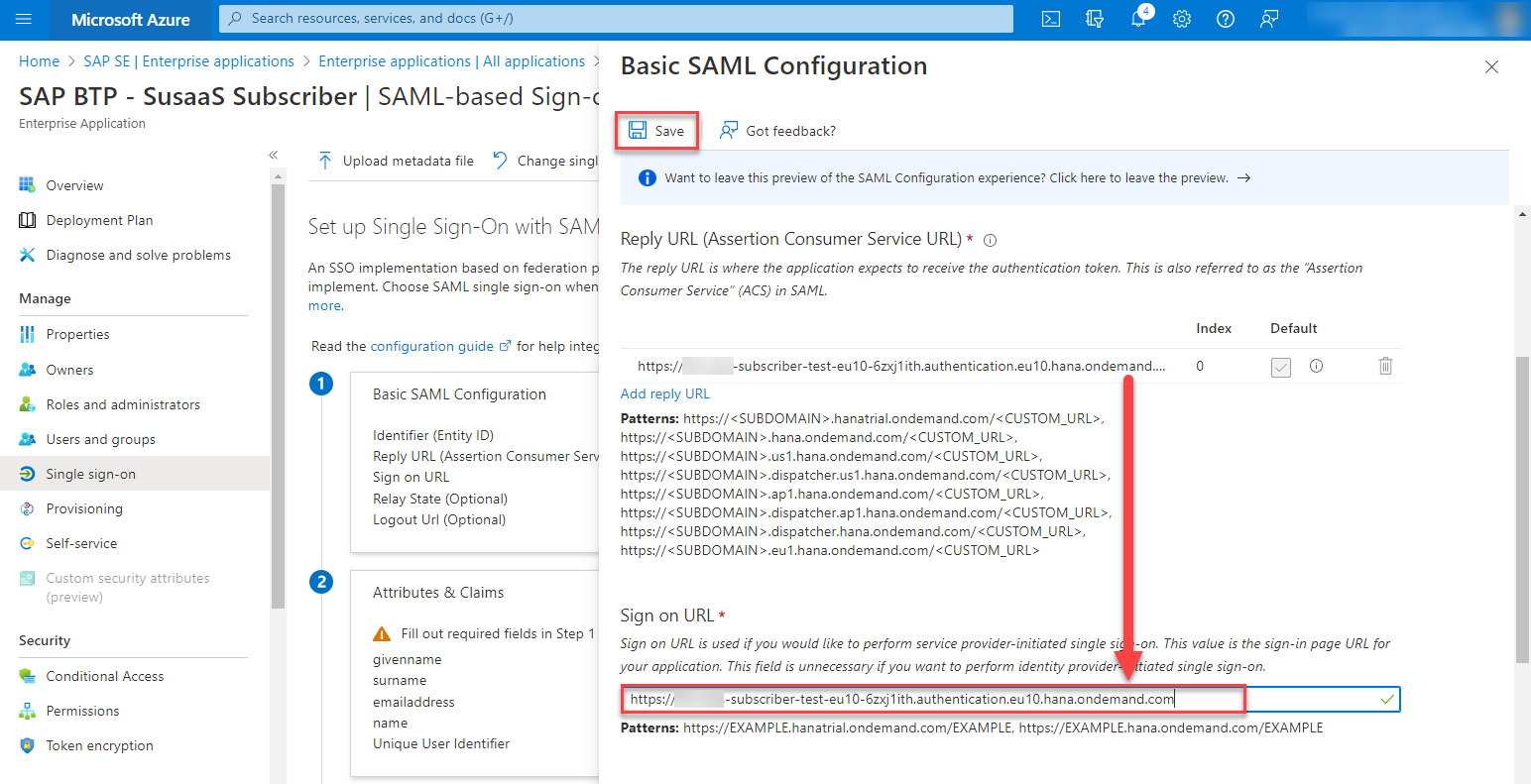Click Upload metadata file
Image resolution: width=1531 pixels, height=784 pixels.
(x=396, y=161)
